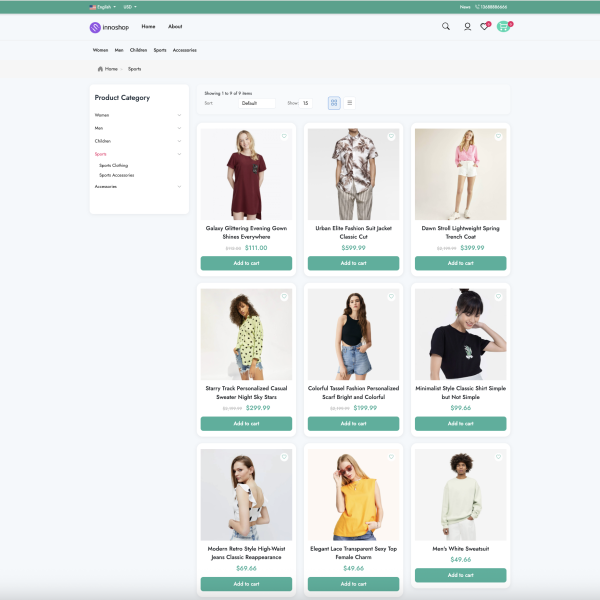Screen dimensions: 600x600
Task: Favorite the Galaxy Glittering Evening Gown with heart
Action: 284,137
